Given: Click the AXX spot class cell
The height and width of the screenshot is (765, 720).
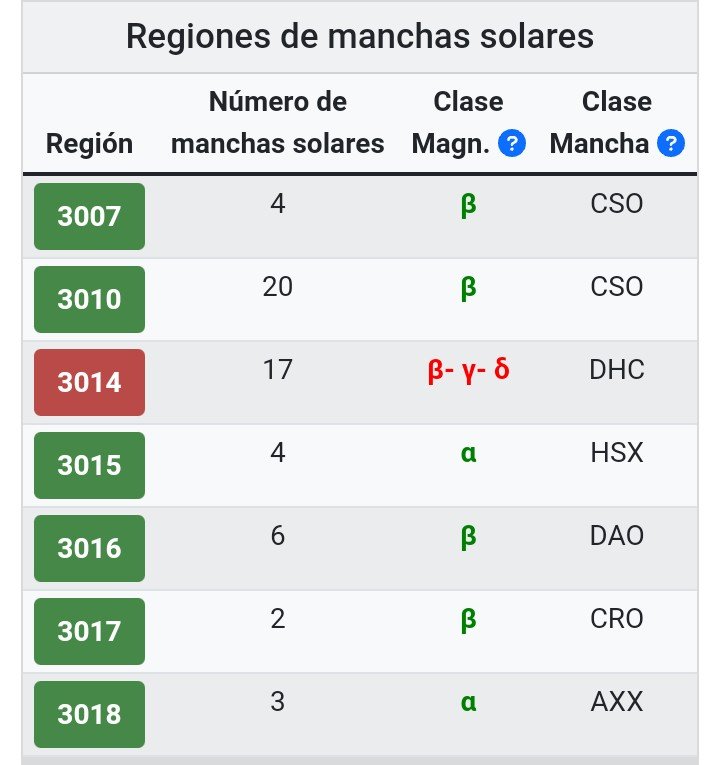Looking at the screenshot, I should tap(617, 702).
